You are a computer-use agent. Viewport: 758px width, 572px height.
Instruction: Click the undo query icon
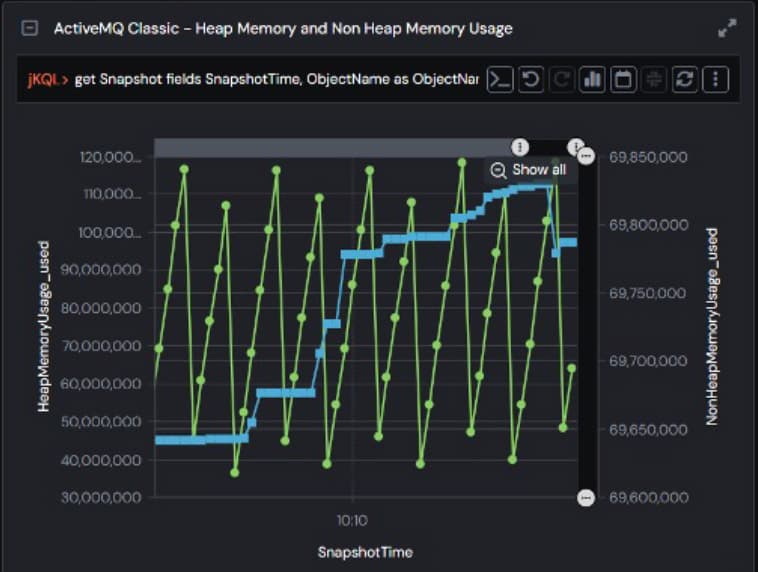pyautogui.click(x=531, y=80)
